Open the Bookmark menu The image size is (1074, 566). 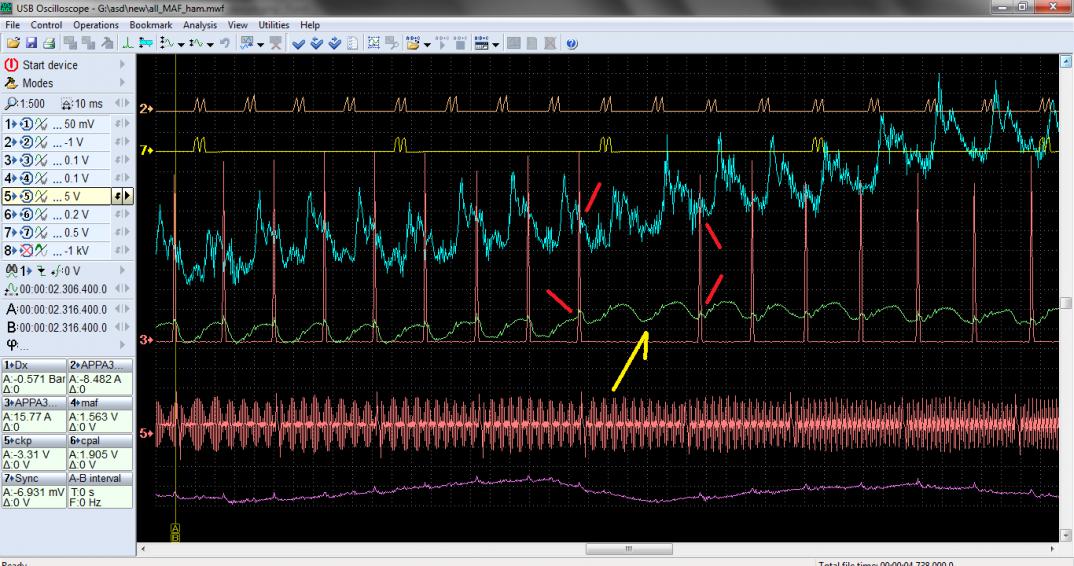coord(151,25)
